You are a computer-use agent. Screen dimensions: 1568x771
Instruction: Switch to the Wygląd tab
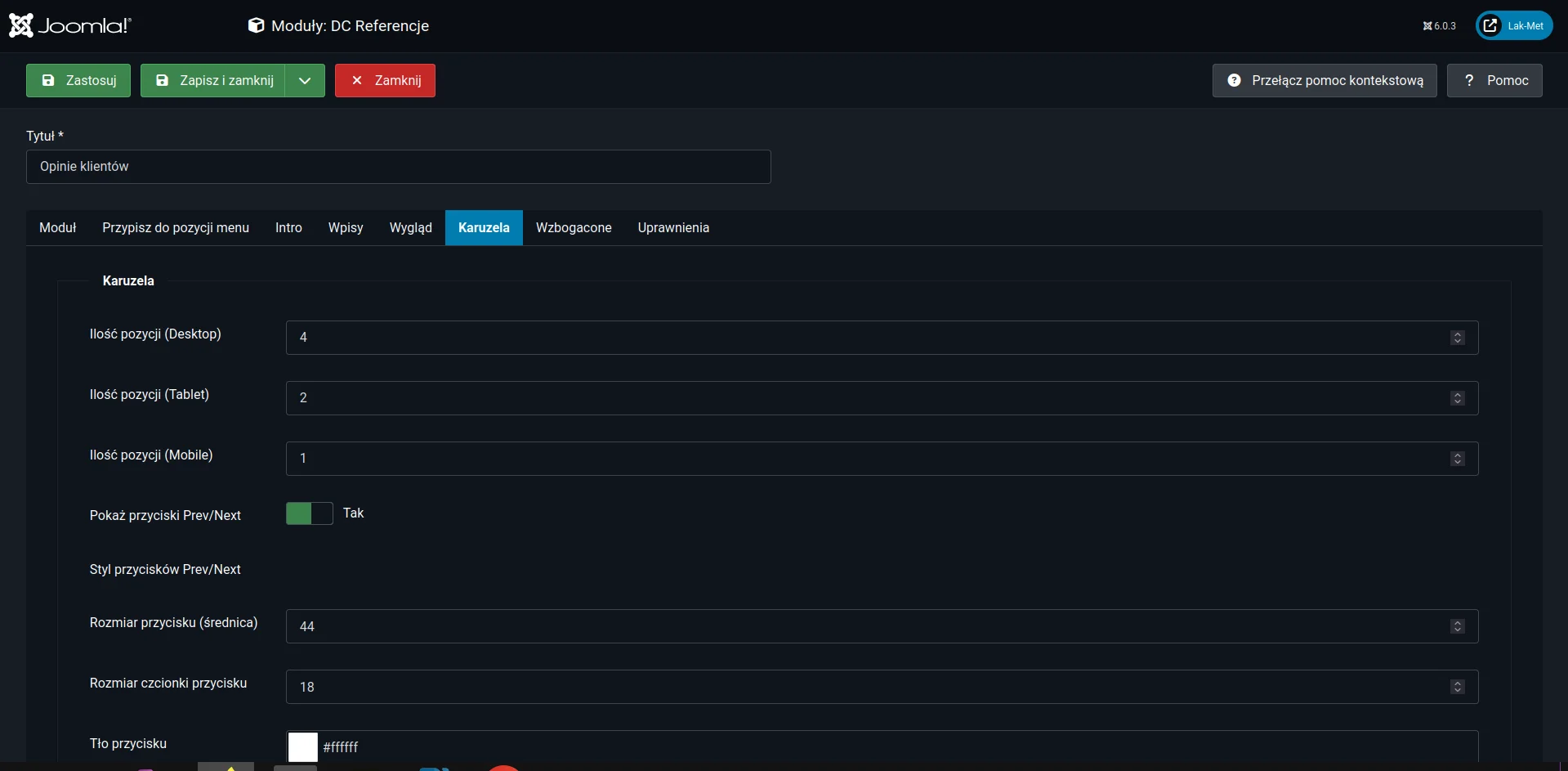[x=410, y=227]
